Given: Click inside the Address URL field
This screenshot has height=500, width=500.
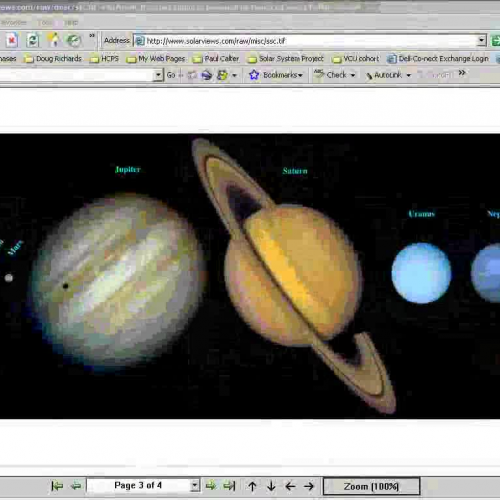Looking at the screenshot, I should (310, 41).
